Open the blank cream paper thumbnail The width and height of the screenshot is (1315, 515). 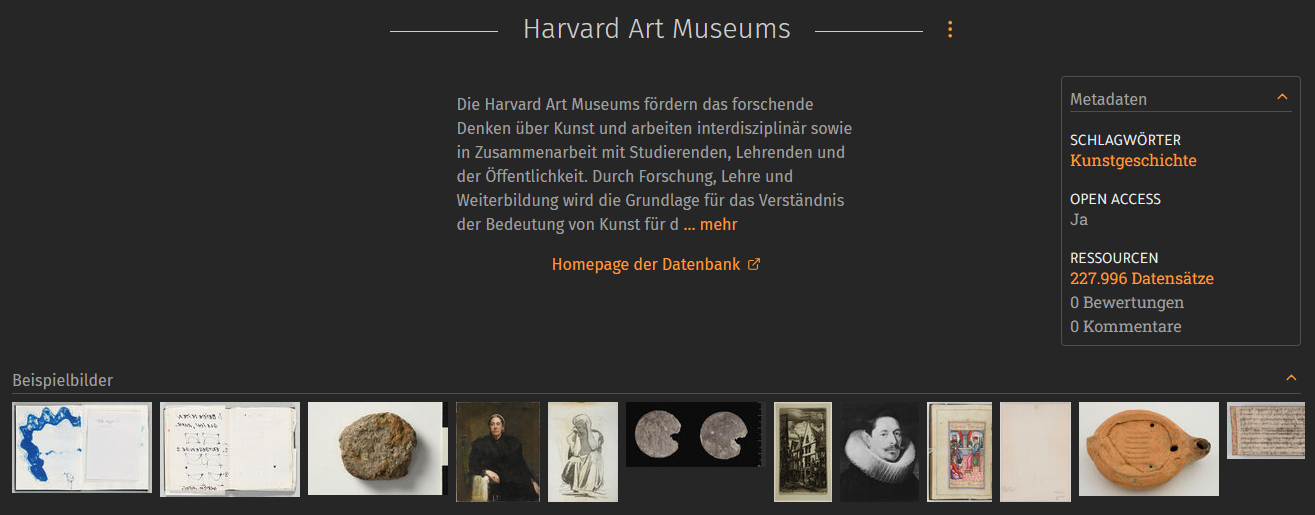[1035, 452]
